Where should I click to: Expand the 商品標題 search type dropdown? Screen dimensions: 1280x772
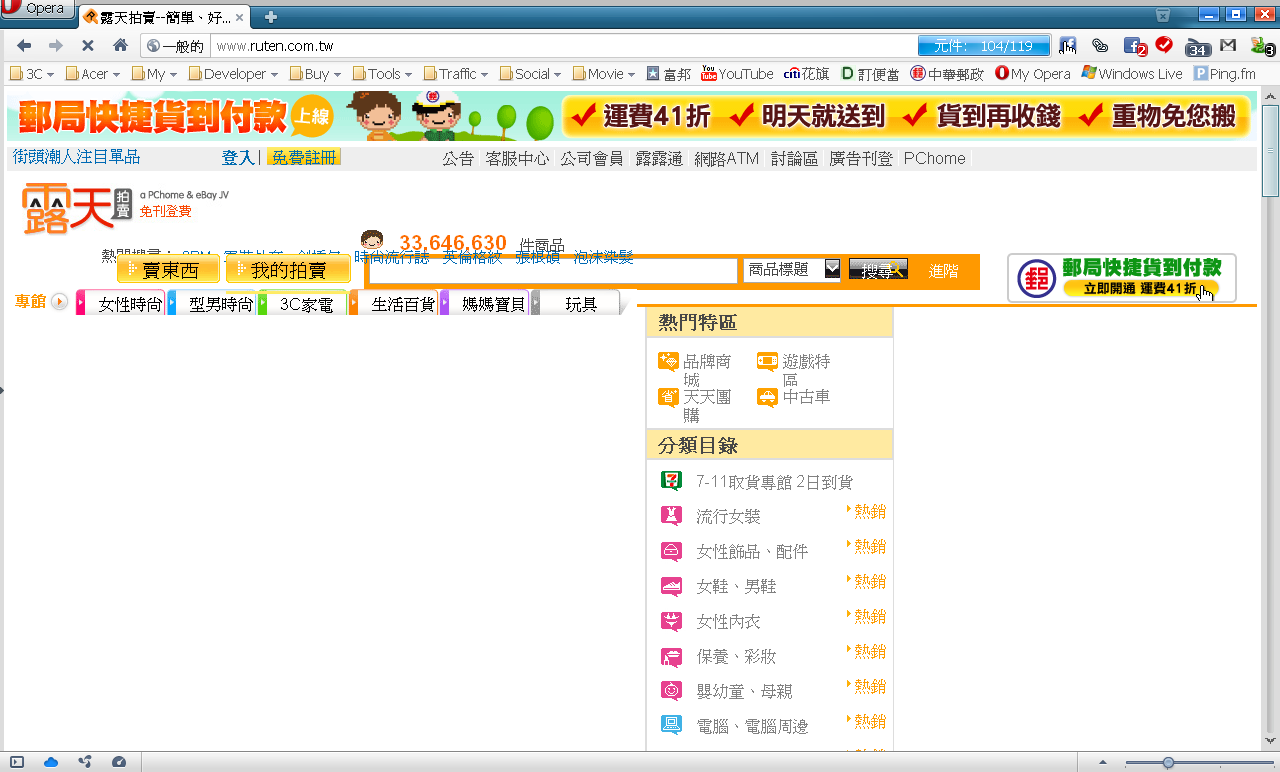coord(832,269)
